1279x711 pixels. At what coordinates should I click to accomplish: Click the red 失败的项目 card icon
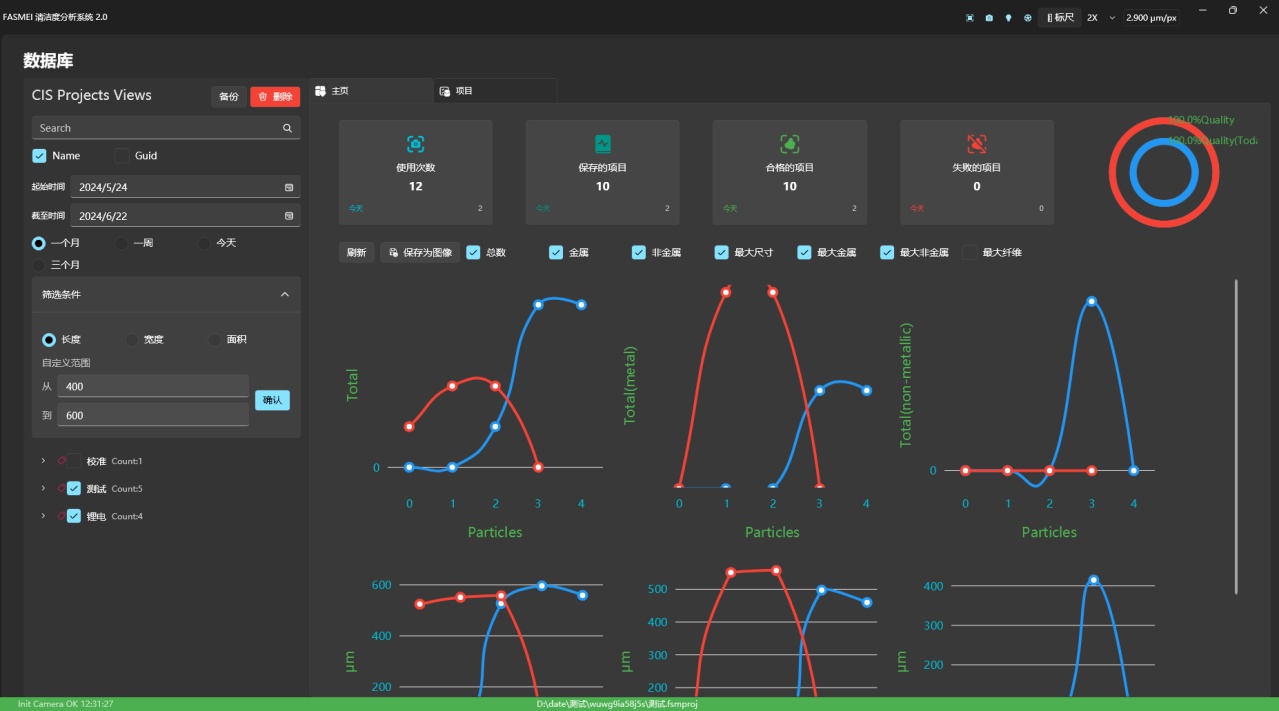[x=976, y=144]
